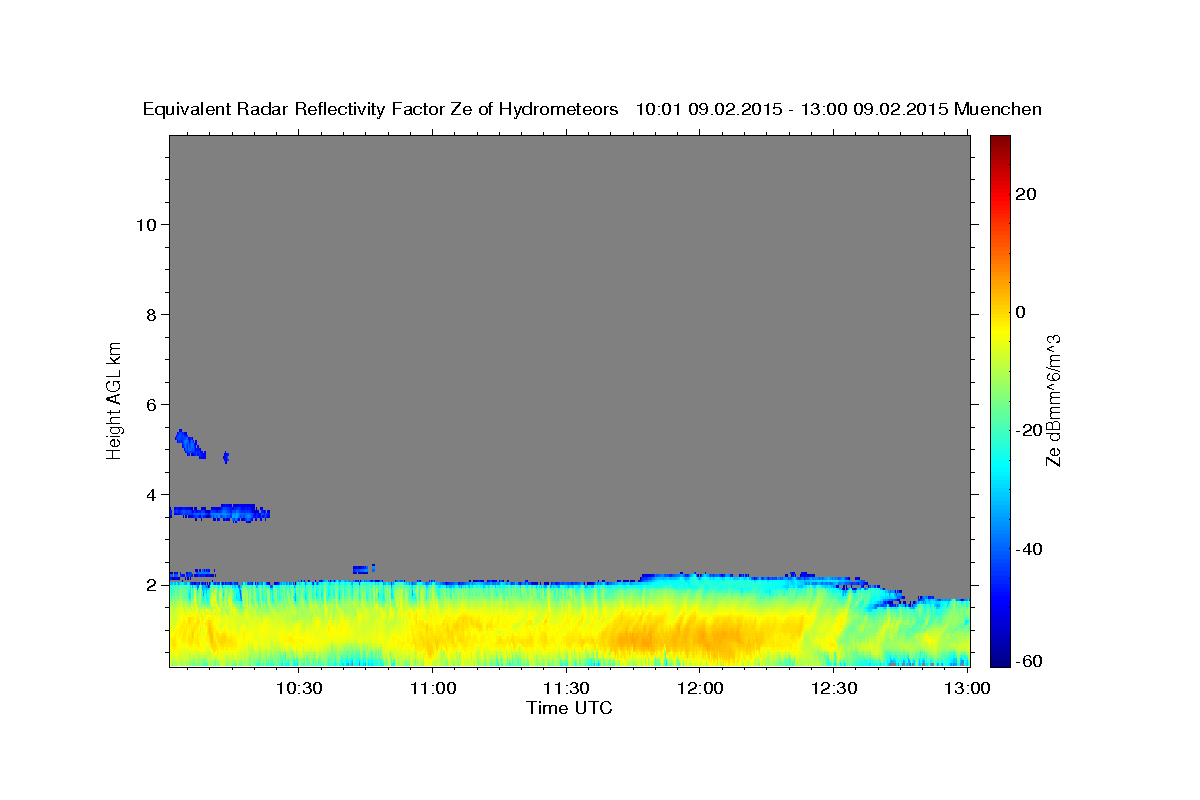Click the 12:00 time tick label

click(x=700, y=688)
